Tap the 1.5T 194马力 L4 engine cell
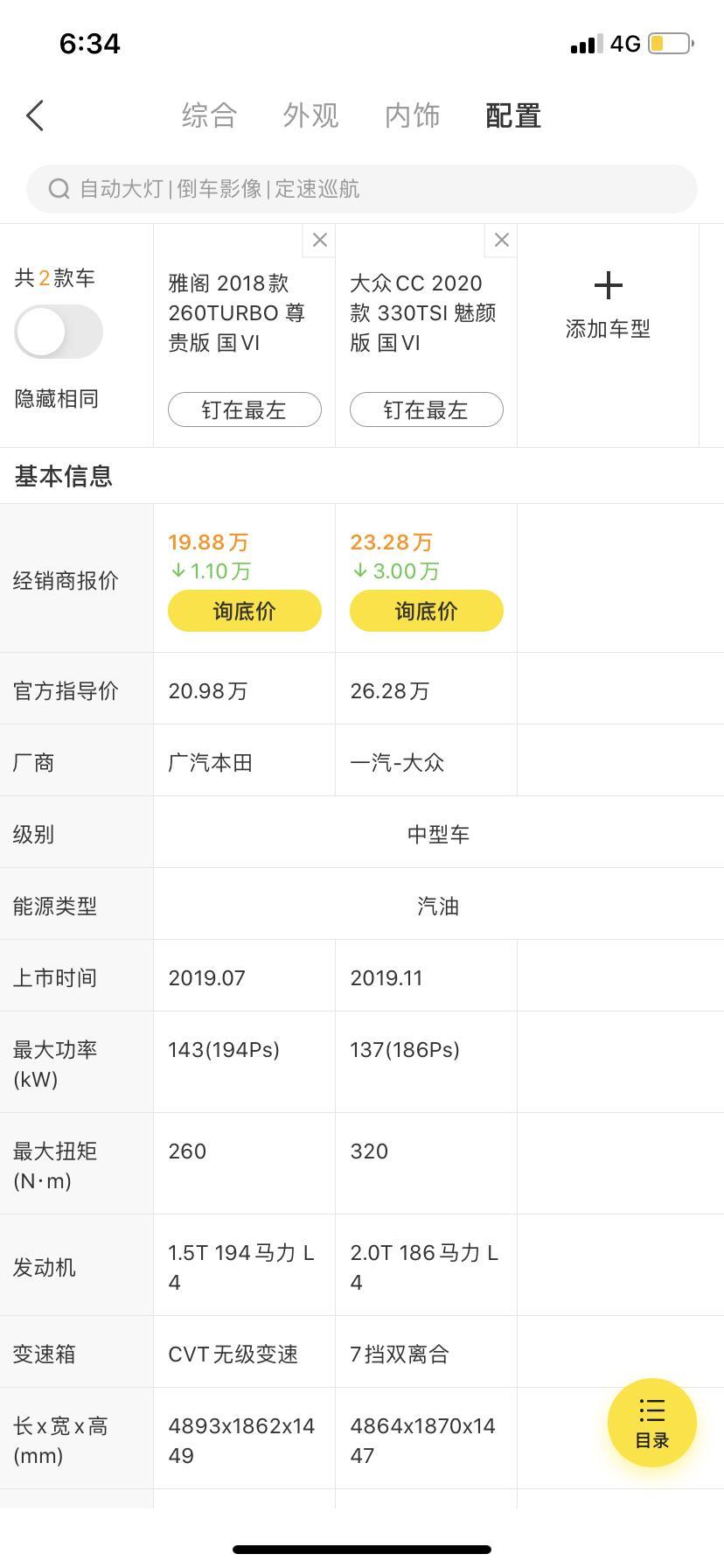Image resolution: width=724 pixels, height=1568 pixels. 245,1265
